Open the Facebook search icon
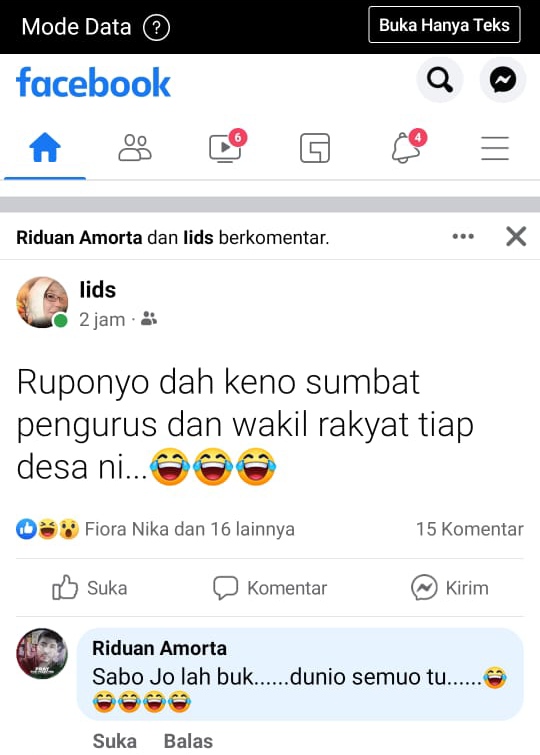The width and height of the screenshot is (540, 755). click(440, 79)
